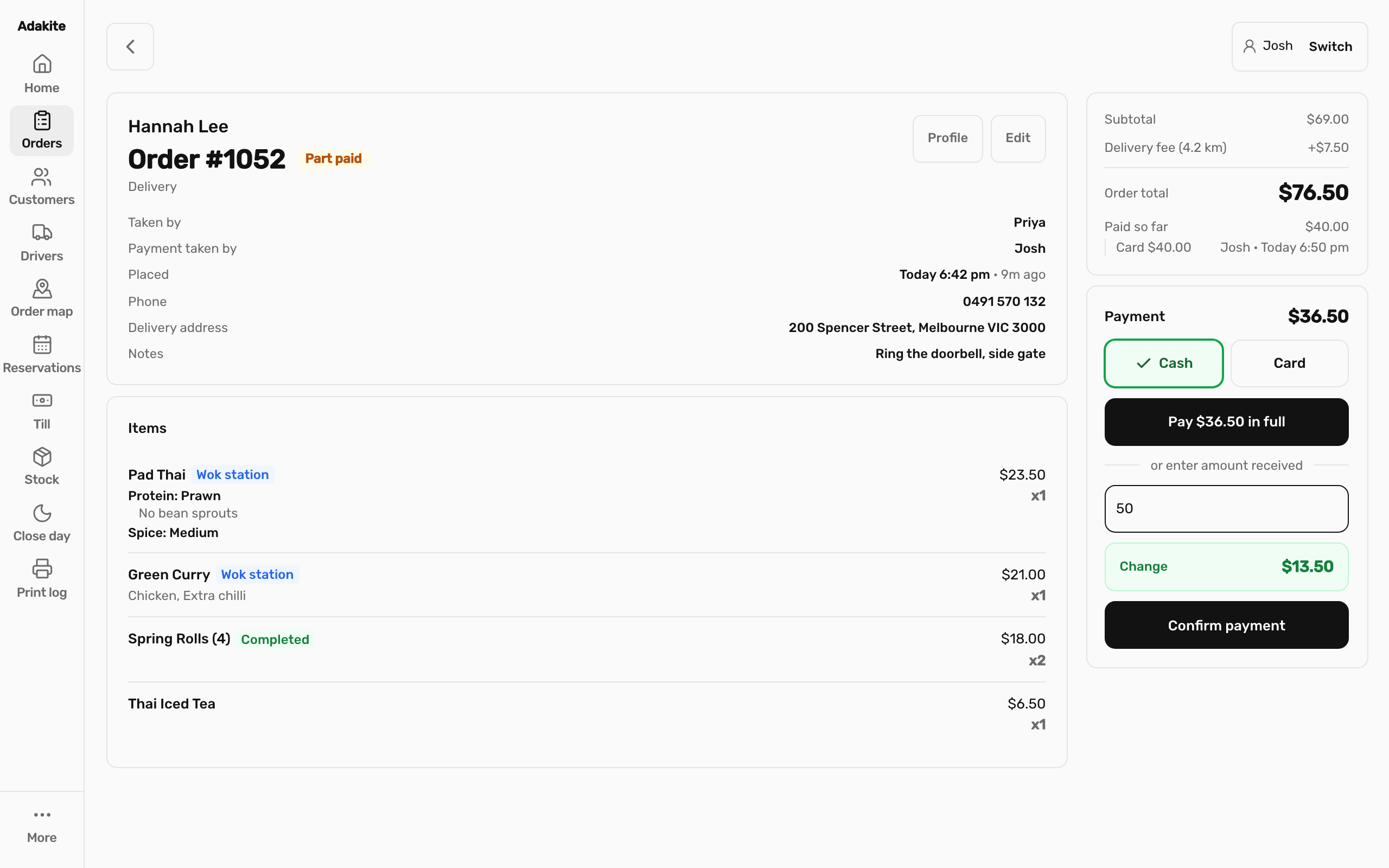Viewport: 1389px width, 868px height.
Task: Focus the amount received input field
Action: [x=1226, y=509]
